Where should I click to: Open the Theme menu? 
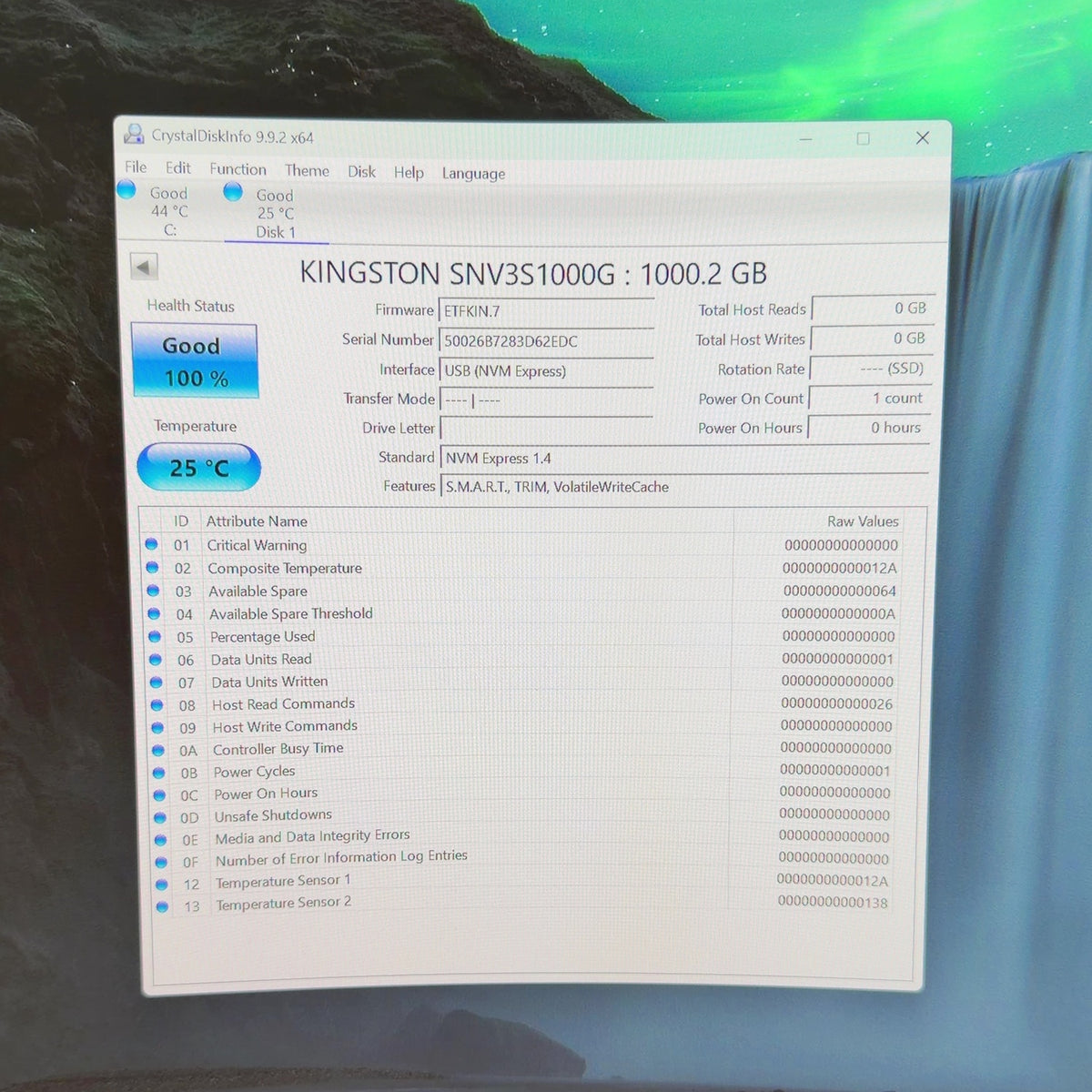(307, 170)
